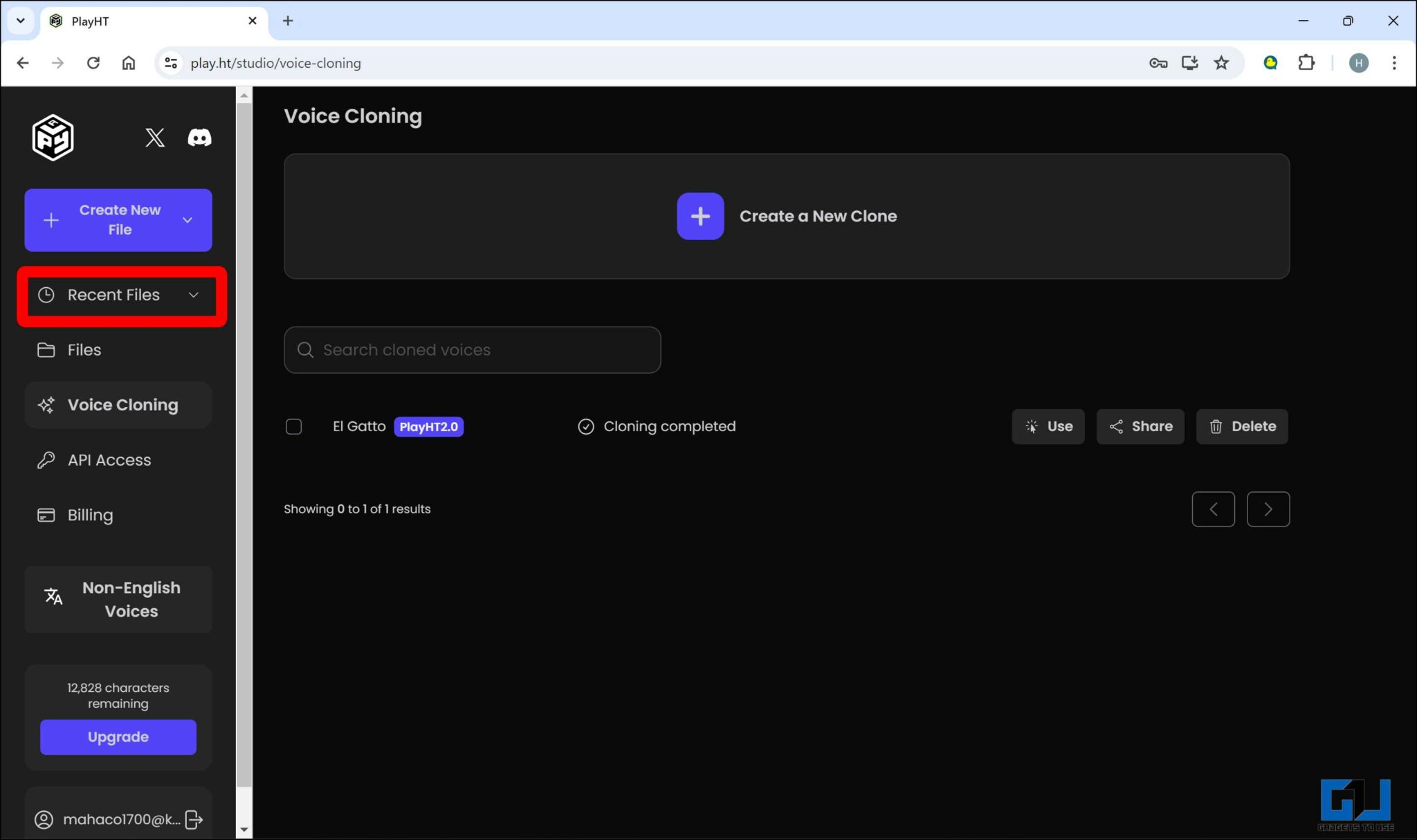
Task: Go to Files in the sidebar
Action: (84, 350)
